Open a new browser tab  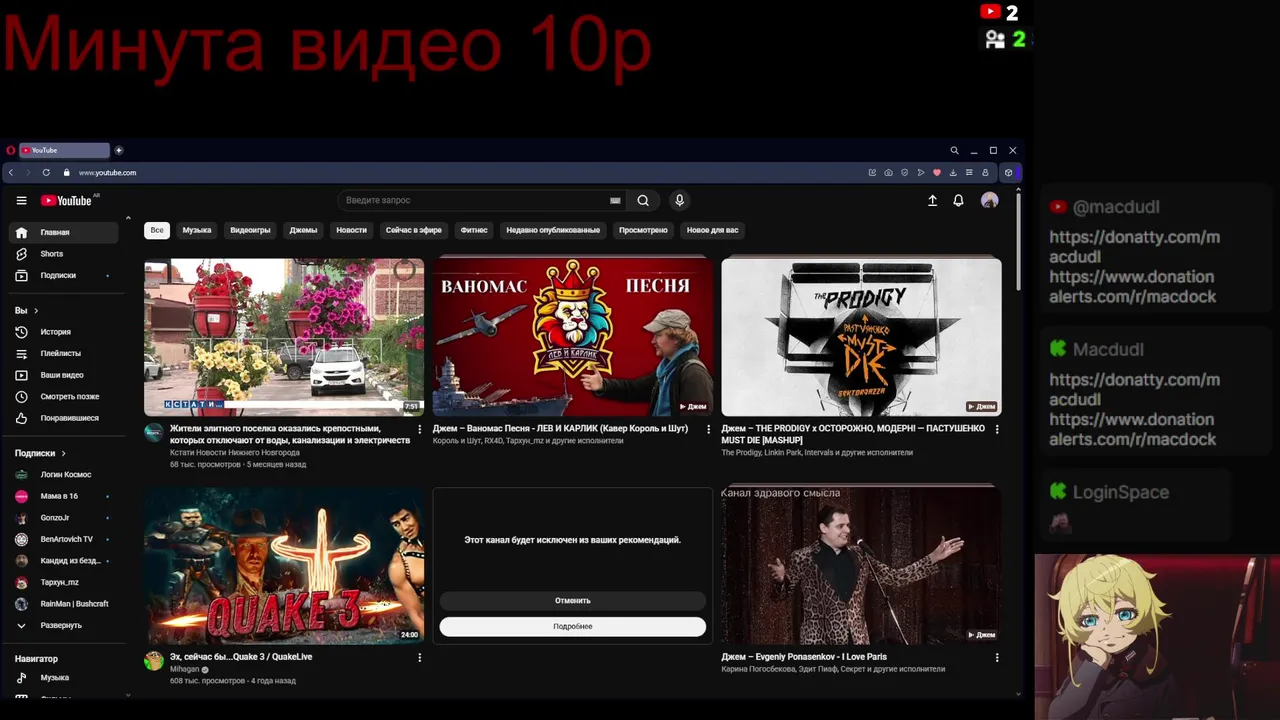click(119, 150)
